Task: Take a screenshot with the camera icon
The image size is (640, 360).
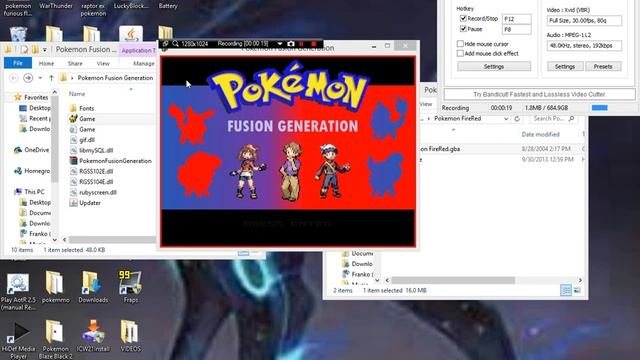Action: point(291,44)
